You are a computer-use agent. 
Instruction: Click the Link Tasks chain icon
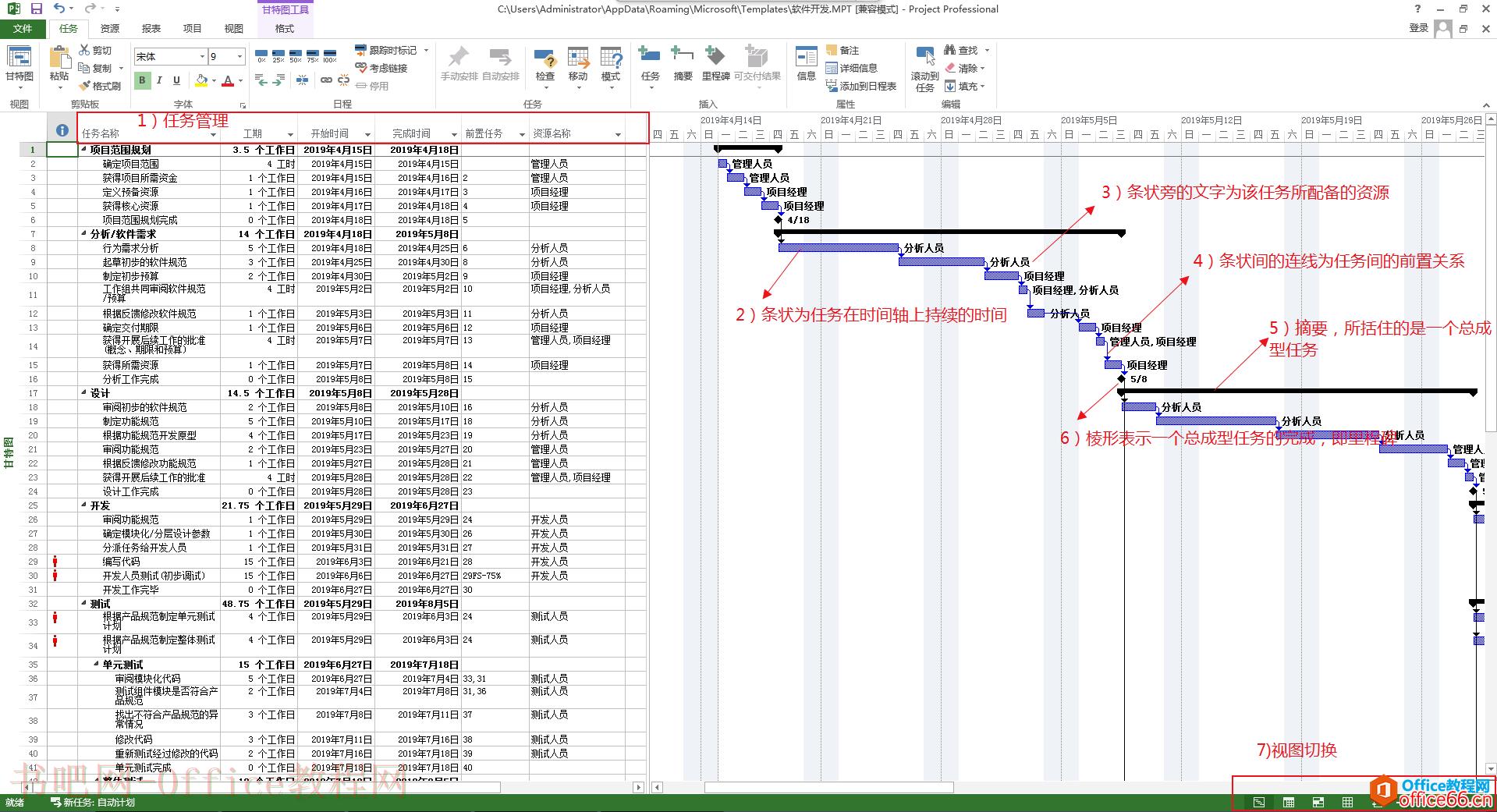[x=326, y=80]
